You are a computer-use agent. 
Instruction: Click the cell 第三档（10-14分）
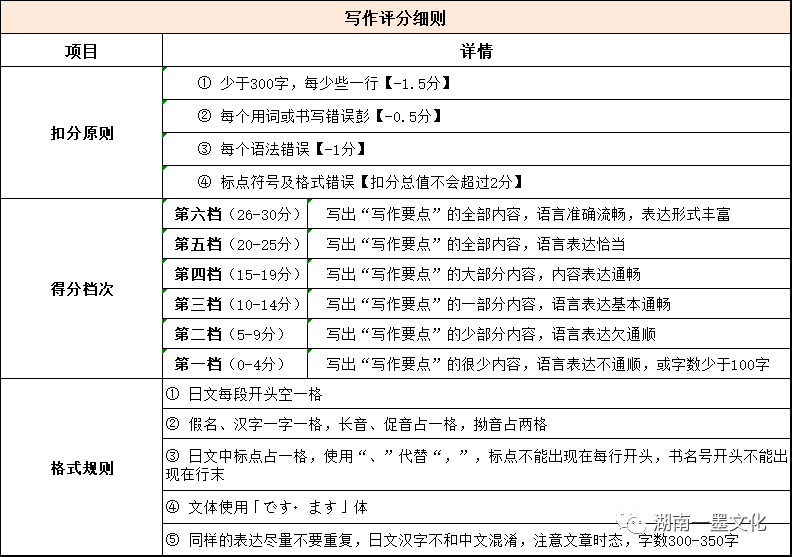pos(235,303)
